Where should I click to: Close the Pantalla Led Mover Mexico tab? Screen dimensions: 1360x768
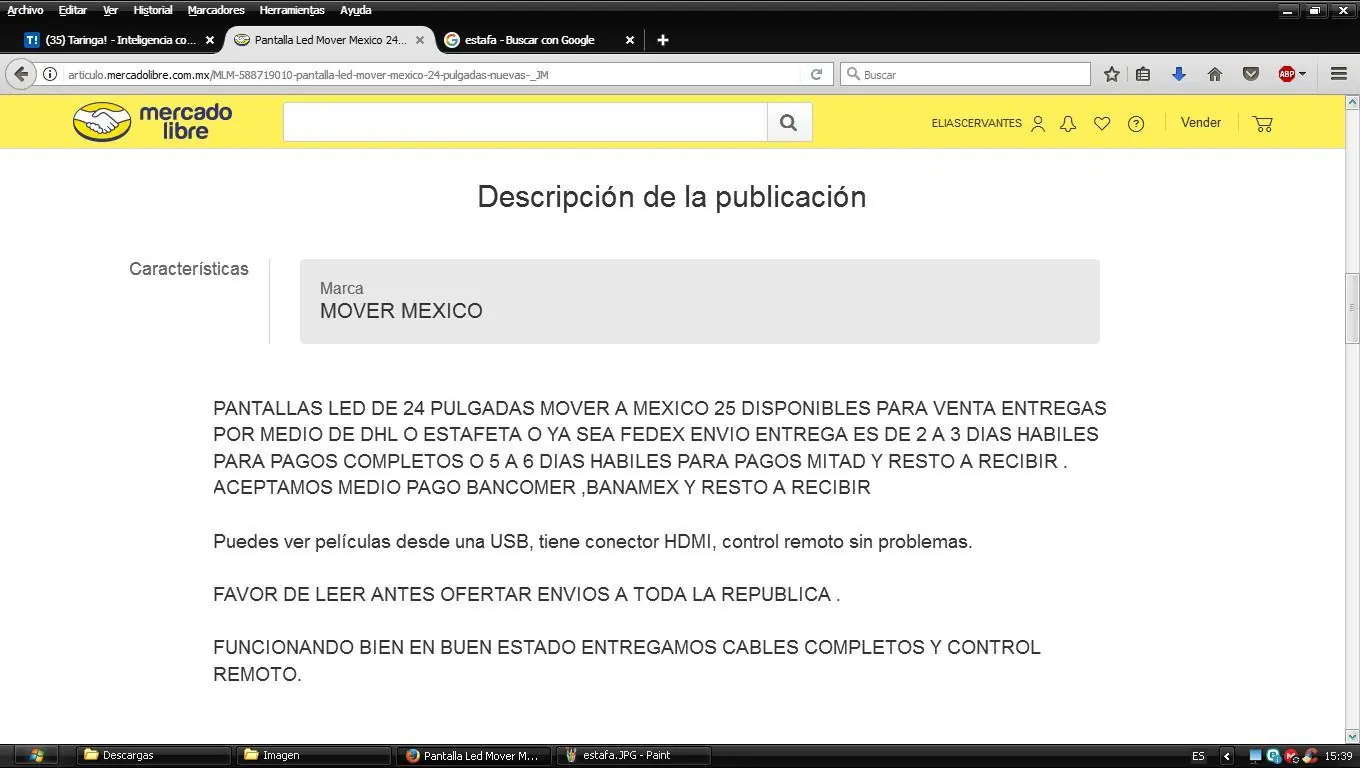click(x=420, y=40)
